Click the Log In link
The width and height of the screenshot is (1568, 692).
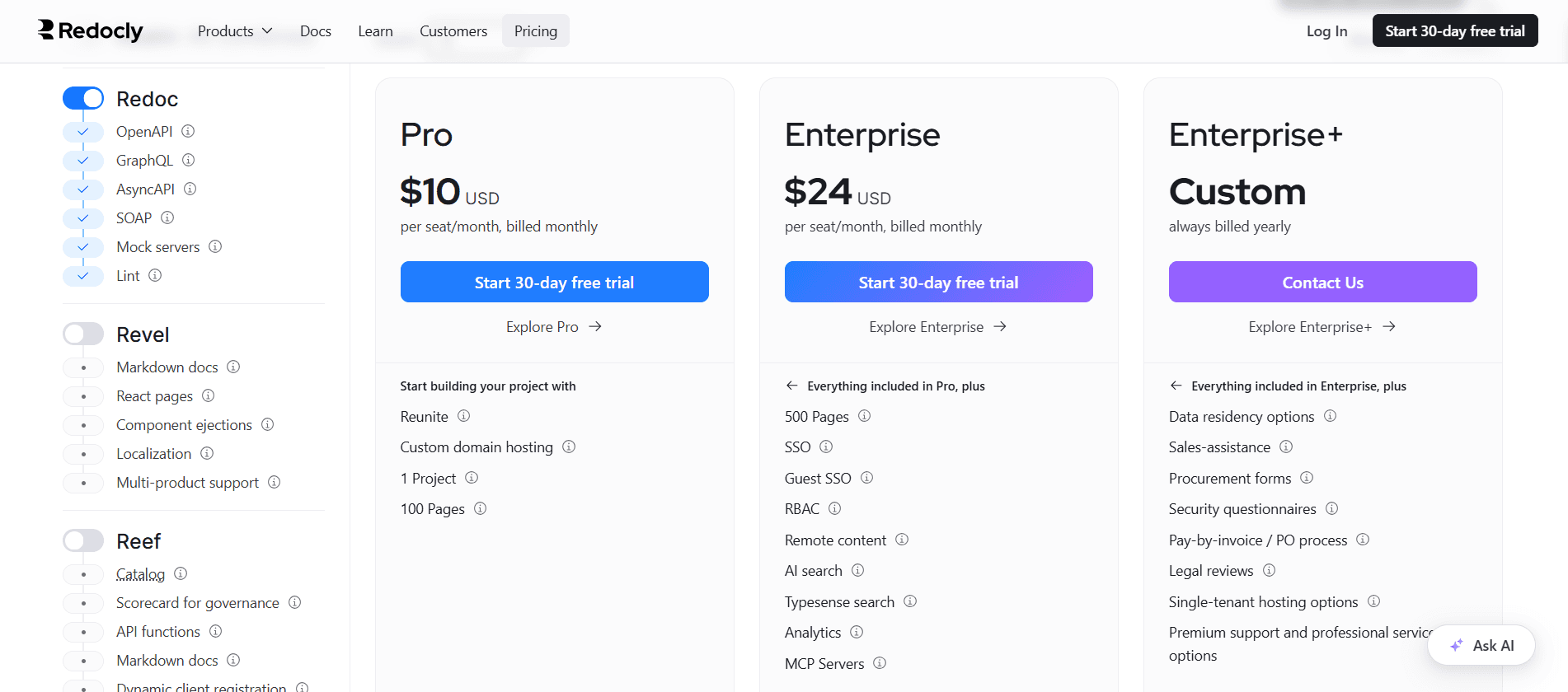point(1326,30)
